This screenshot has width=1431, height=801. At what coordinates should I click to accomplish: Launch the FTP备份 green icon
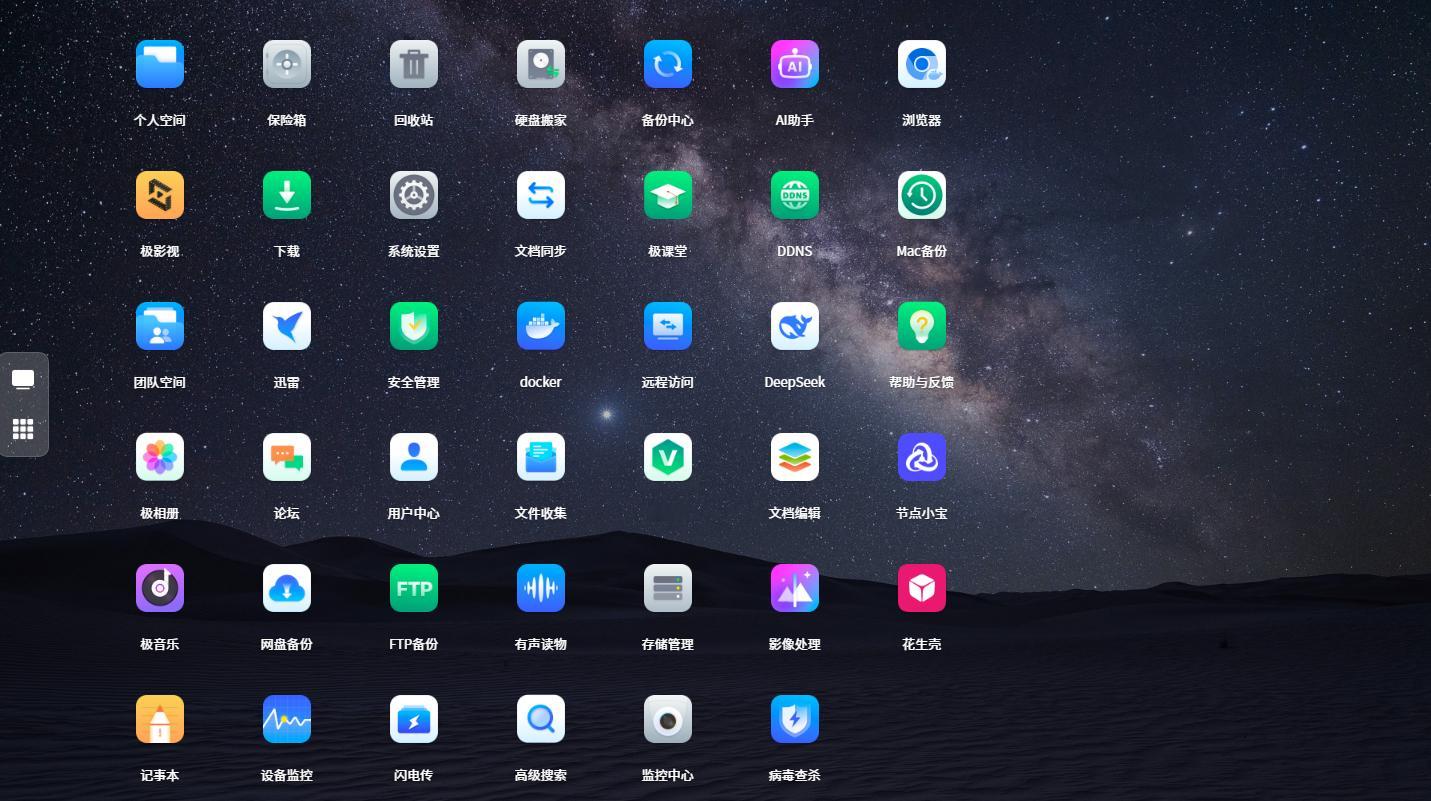click(x=414, y=588)
